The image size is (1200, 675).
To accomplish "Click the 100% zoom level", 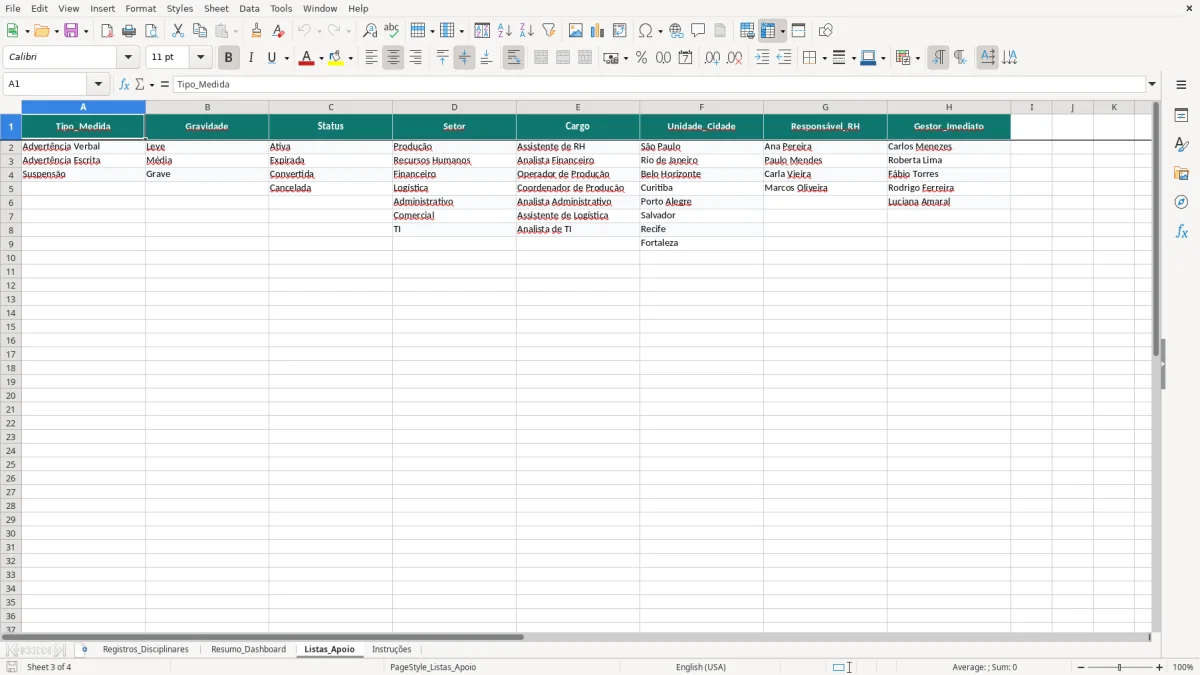I will pyautogui.click(x=1183, y=667).
